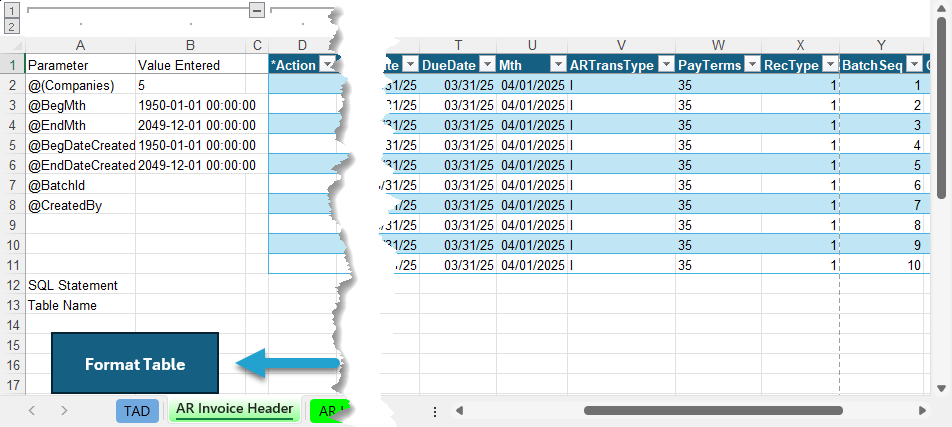Screen dimensions: 952x427
Task: Select column A header
Action: click(80, 46)
